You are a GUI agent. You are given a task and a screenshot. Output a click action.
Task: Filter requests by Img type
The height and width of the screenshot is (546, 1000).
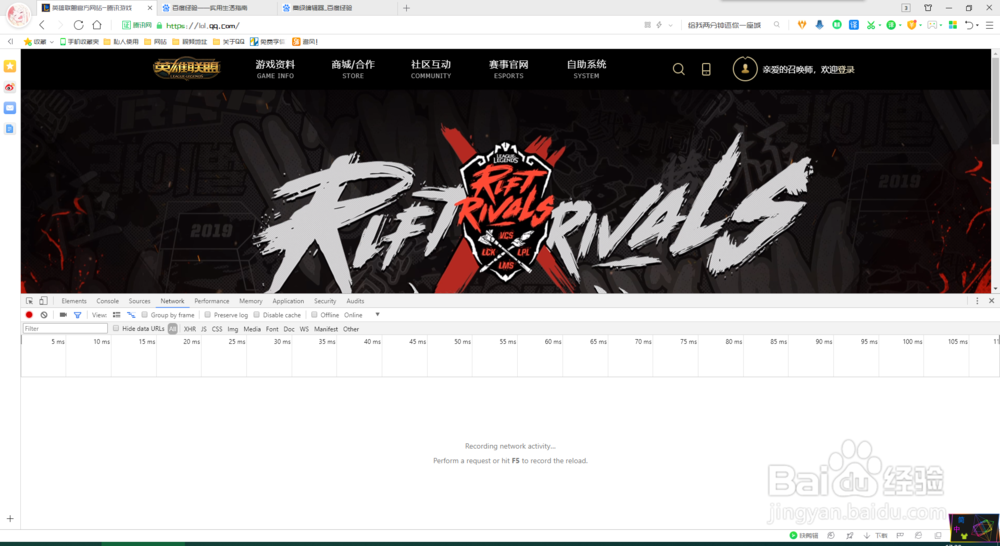233,329
